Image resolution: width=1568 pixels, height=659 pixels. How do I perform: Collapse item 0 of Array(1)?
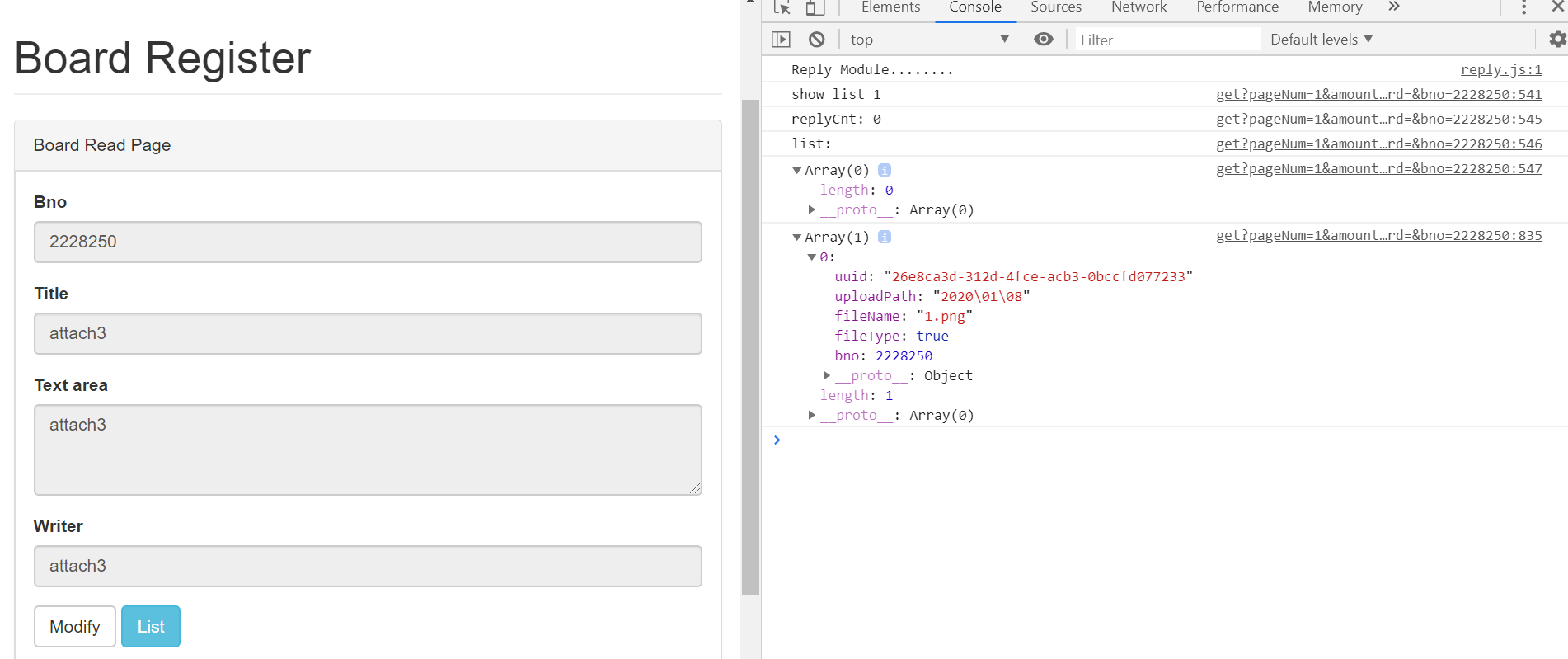(x=811, y=257)
